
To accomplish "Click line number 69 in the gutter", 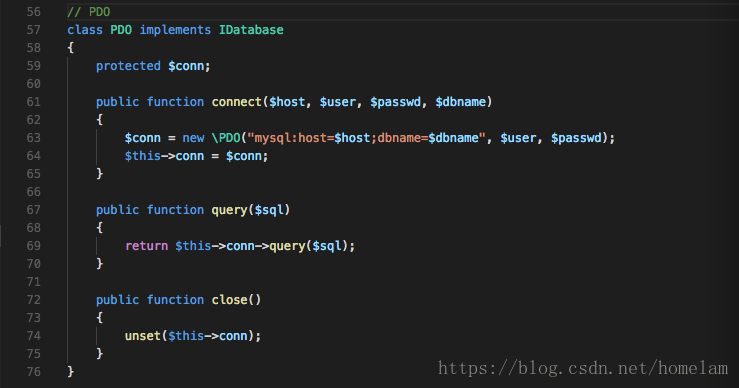I will click(33, 246).
